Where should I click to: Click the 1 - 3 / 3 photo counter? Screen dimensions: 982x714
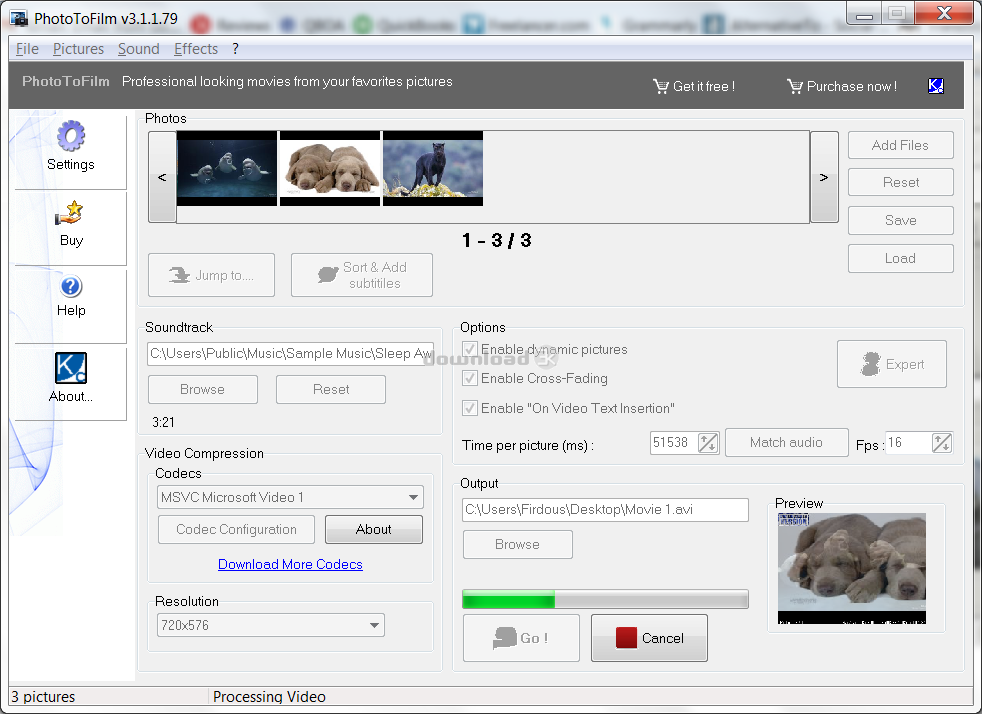pyautogui.click(x=497, y=241)
